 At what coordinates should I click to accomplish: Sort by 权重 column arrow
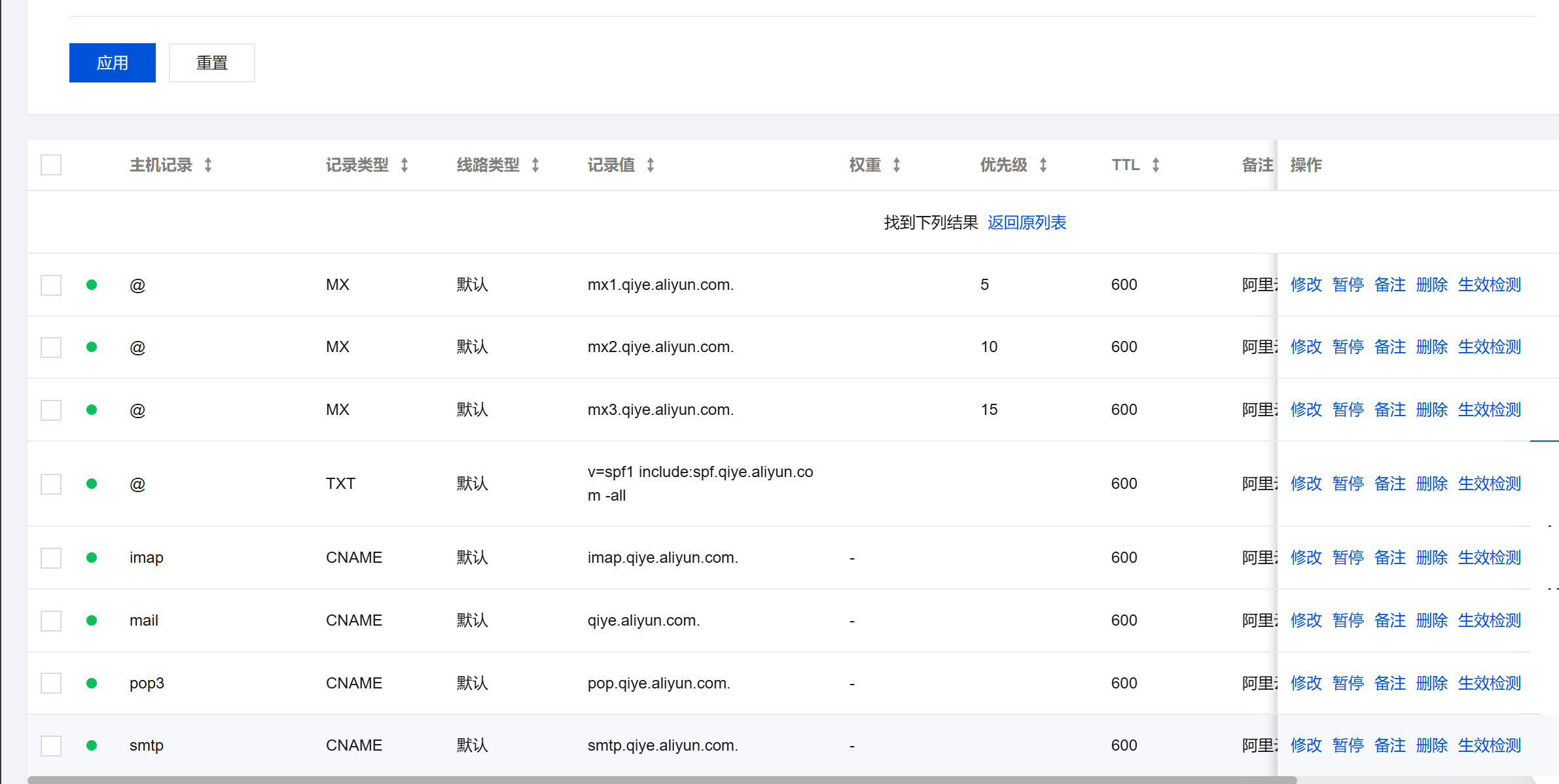[x=897, y=165]
